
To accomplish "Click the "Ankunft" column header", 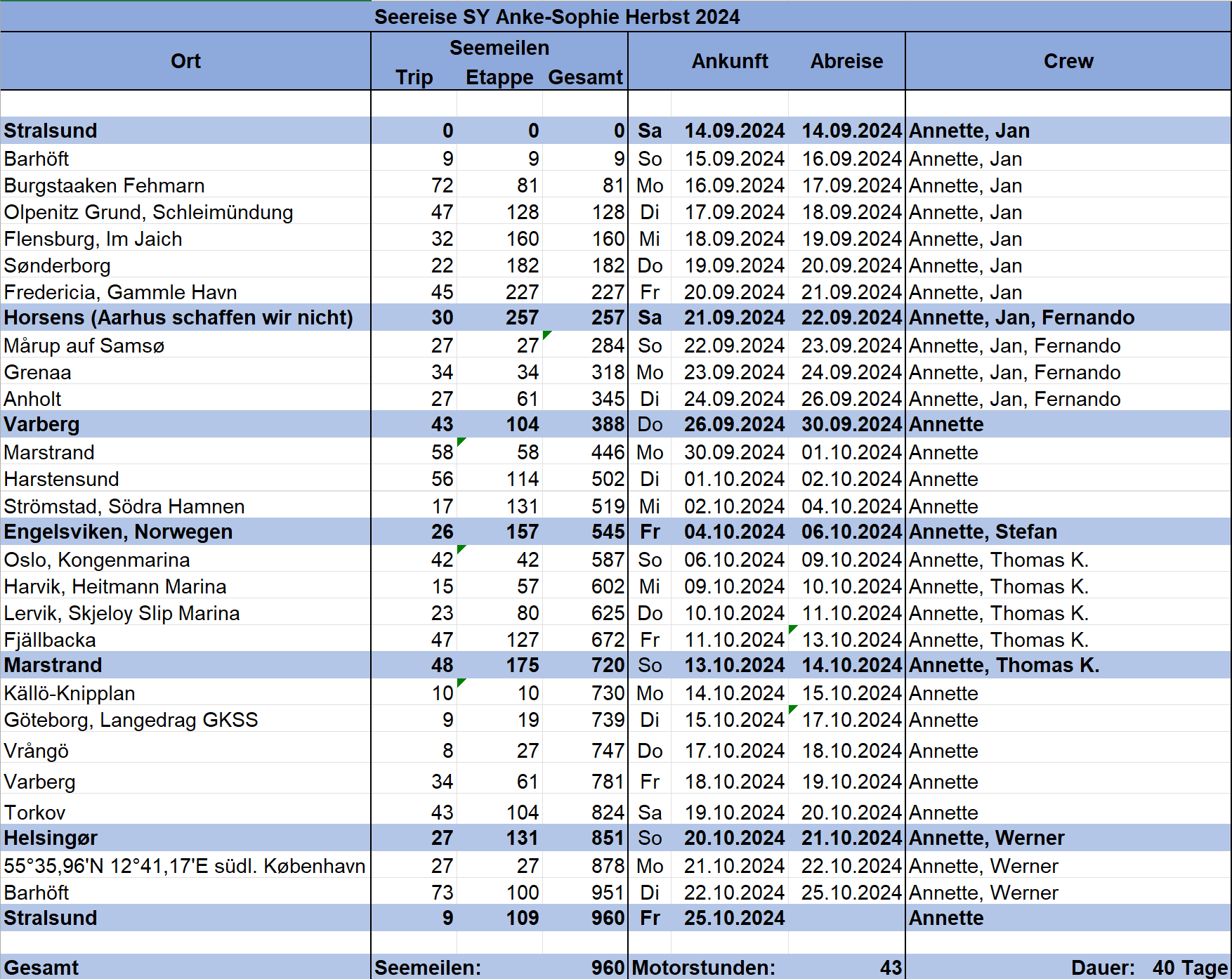I will pos(730,61).
